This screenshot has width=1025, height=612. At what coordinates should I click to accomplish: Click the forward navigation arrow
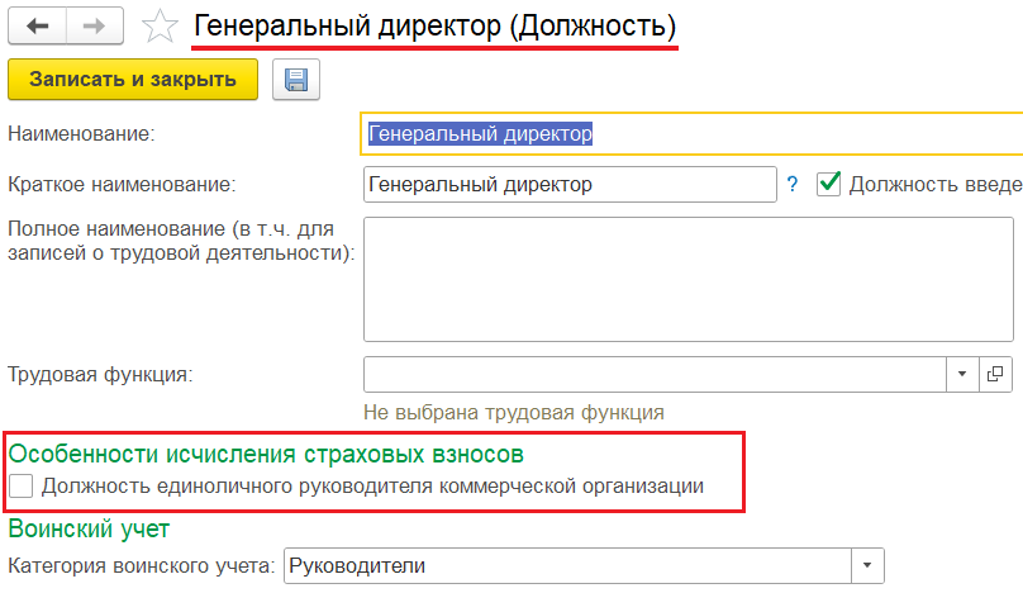pos(94,26)
